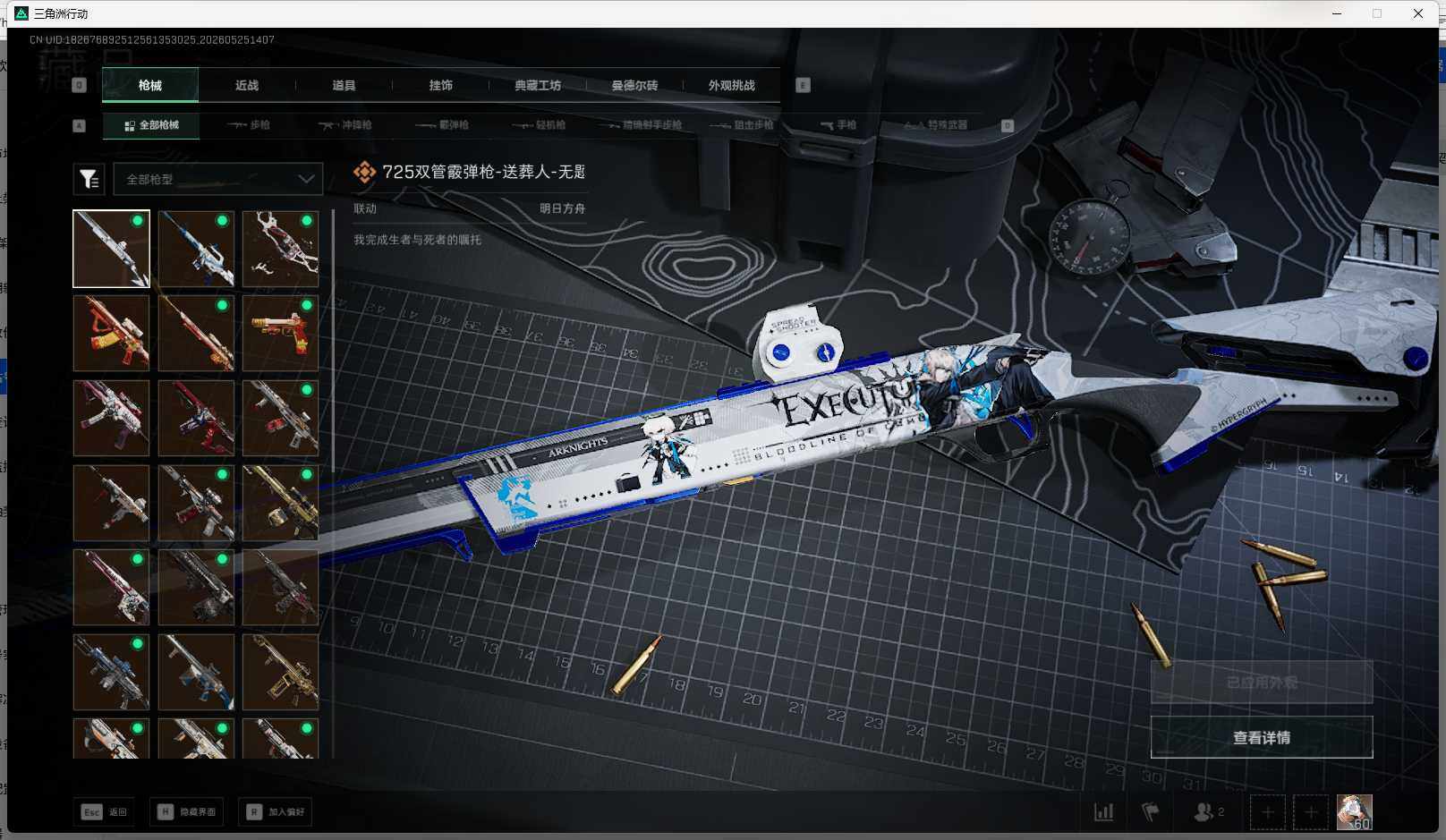Screen dimensions: 1446x840
Task: Click the 明日方舟 collaboration label
Action: pos(562,208)
